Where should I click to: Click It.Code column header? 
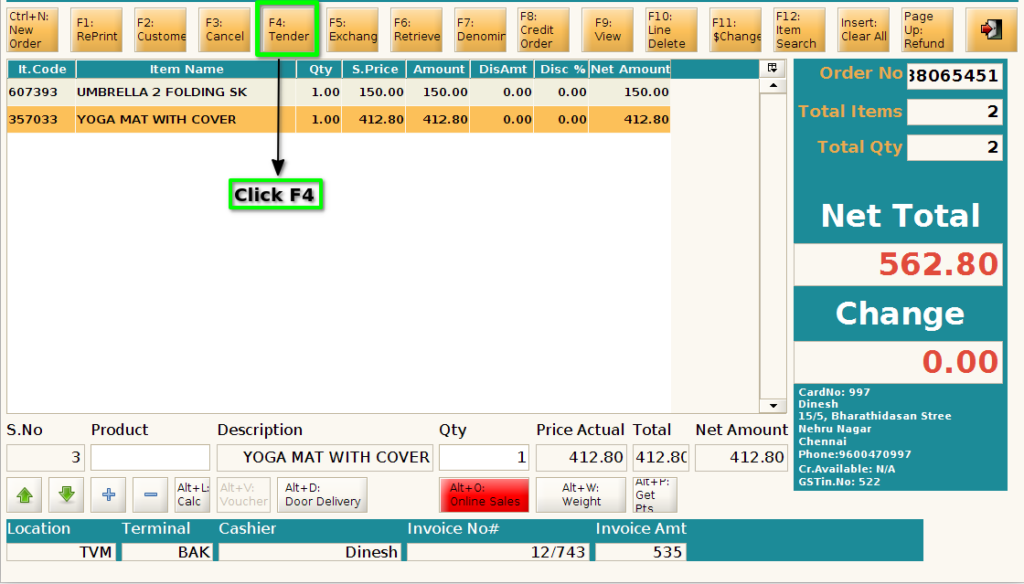42,69
